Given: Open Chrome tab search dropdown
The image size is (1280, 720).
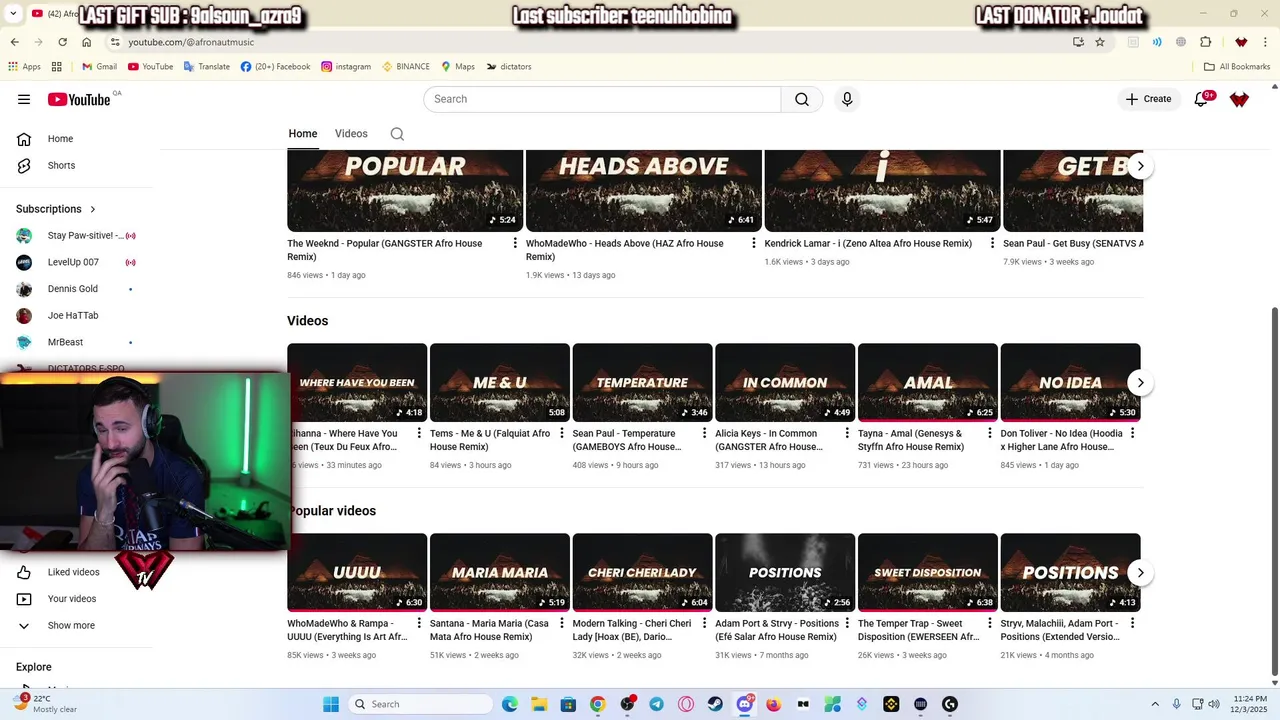Looking at the screenshot, I should (x=13, y=14).
